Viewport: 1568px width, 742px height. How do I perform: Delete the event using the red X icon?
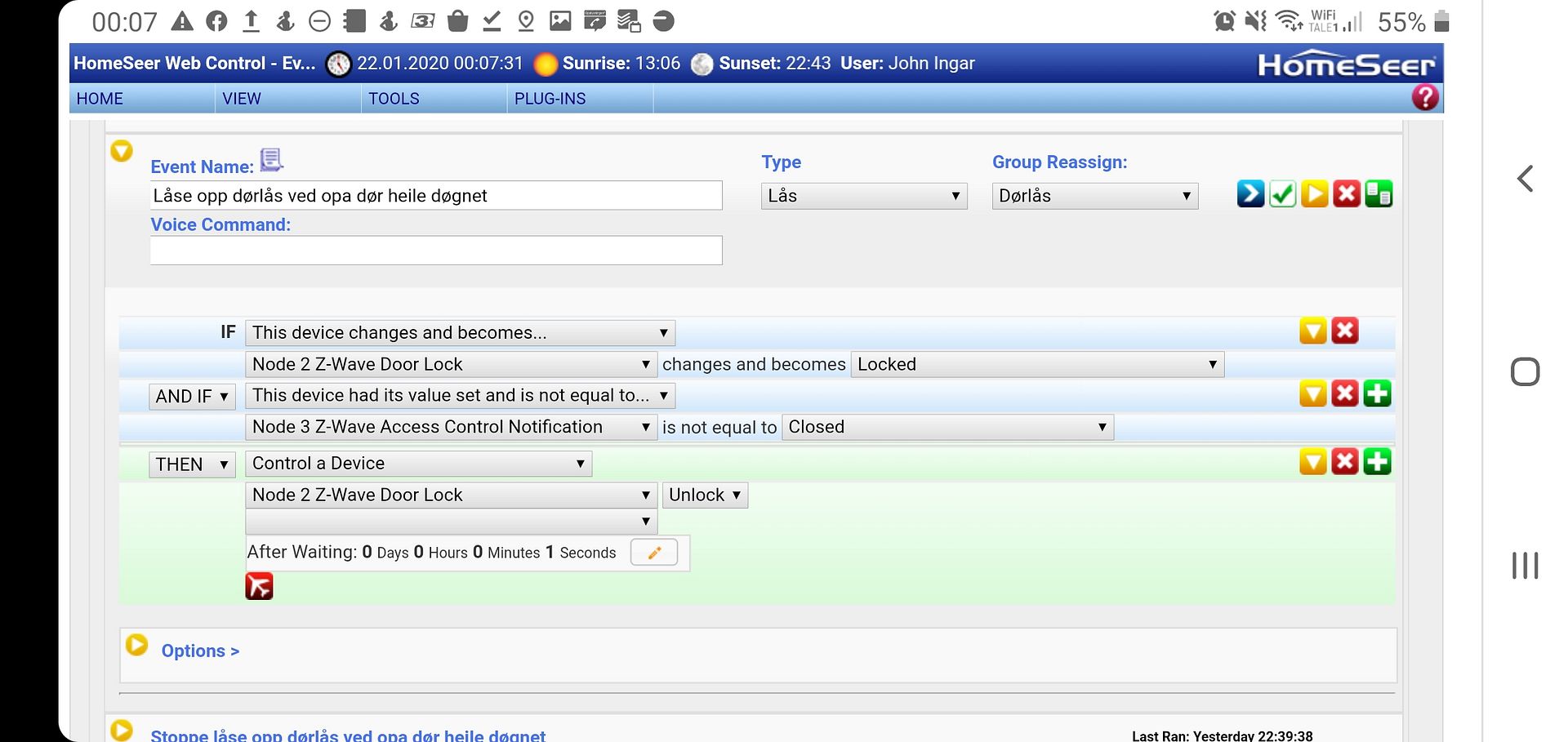click(1347, 193)
